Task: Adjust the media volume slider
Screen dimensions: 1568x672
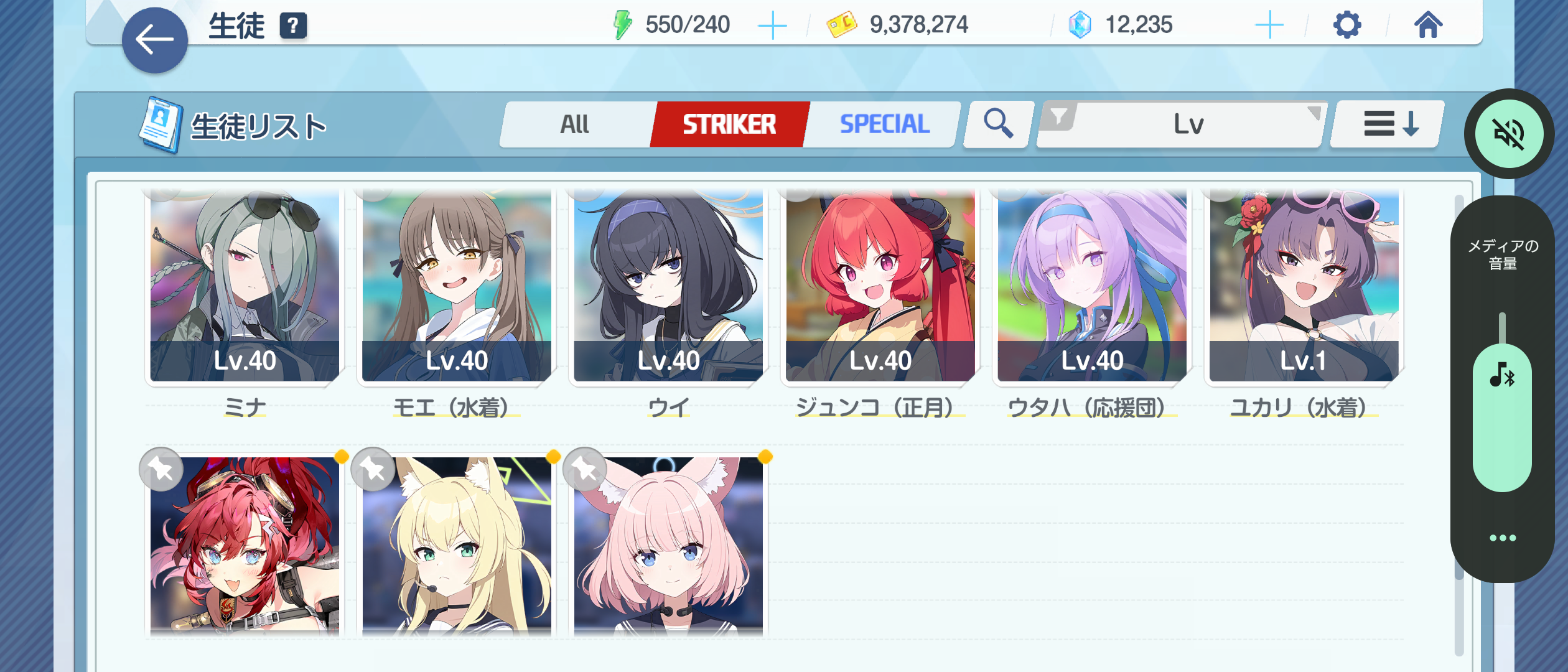Action: 1502,402
